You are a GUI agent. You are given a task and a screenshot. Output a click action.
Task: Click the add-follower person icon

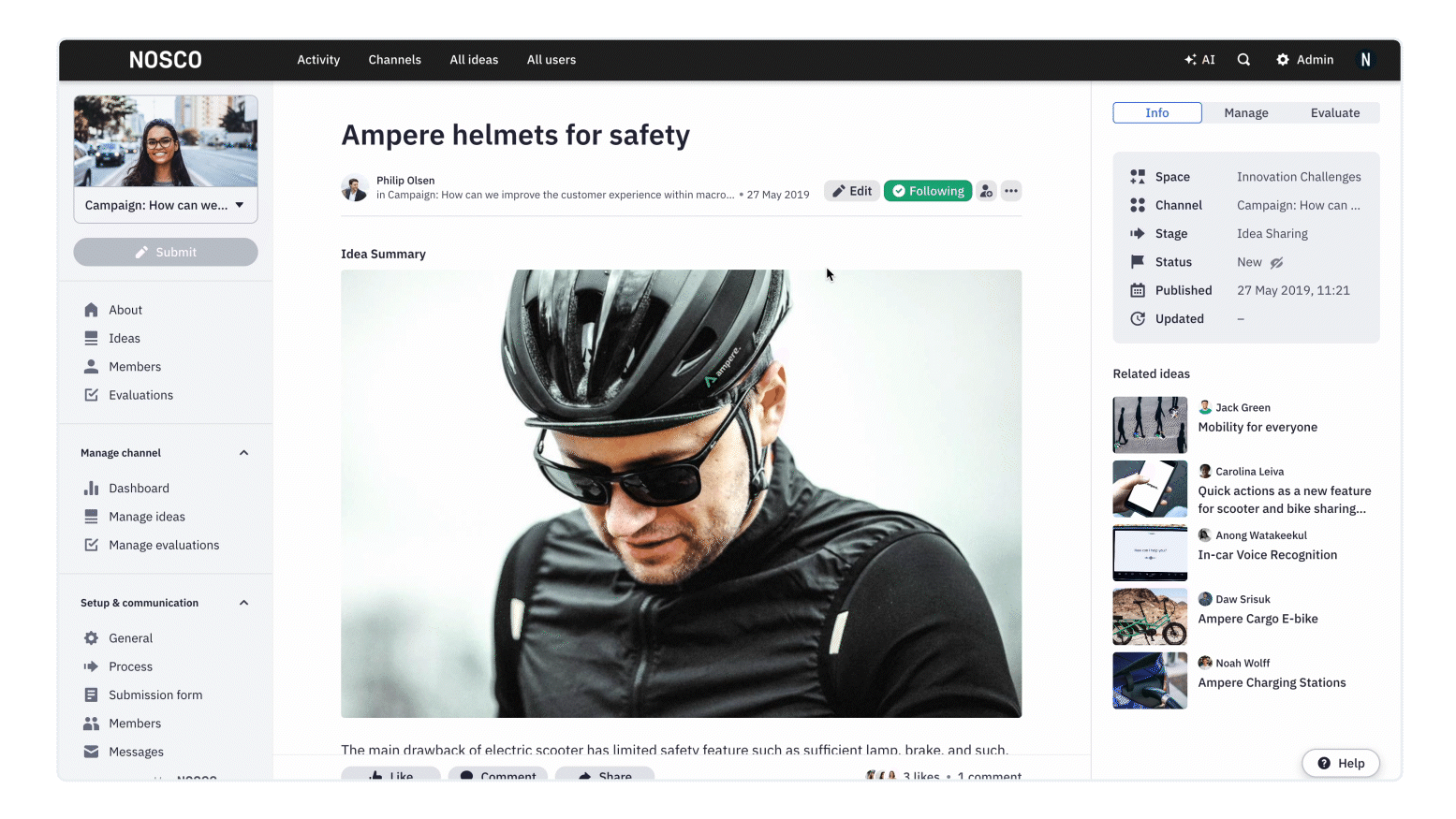coord(986,191)
